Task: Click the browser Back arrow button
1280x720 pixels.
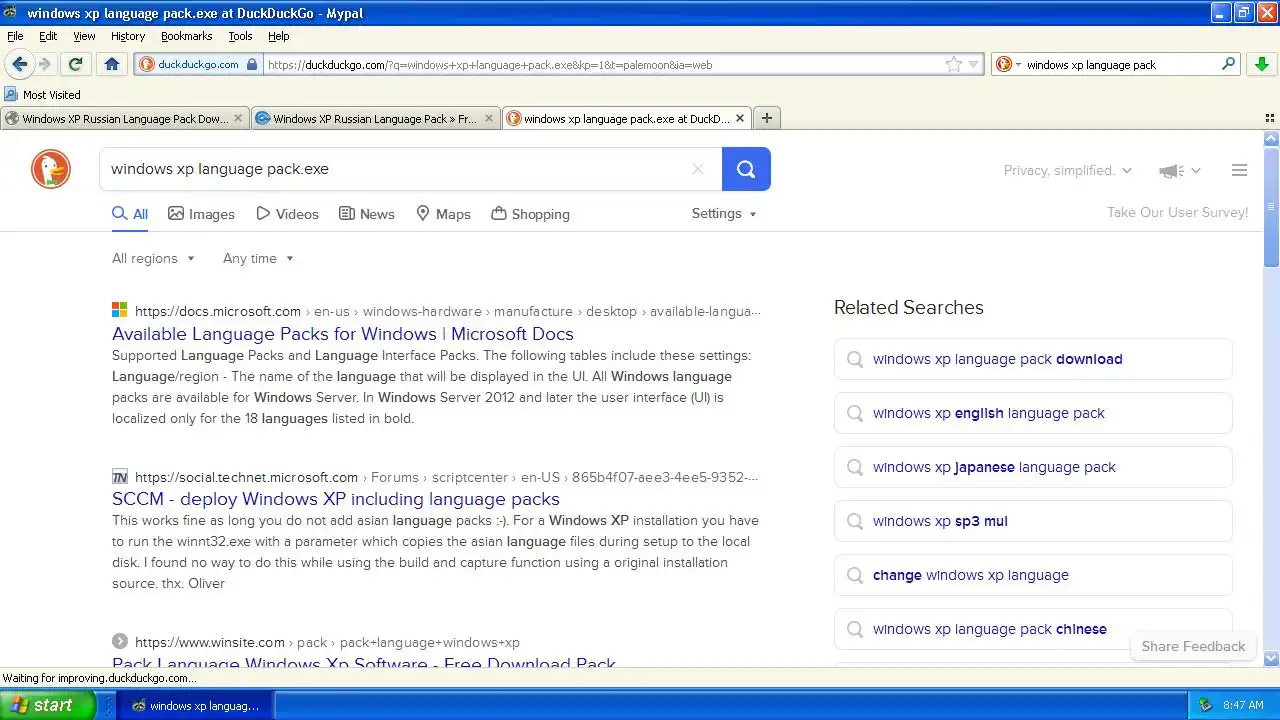Action: (x=19, y=64)
